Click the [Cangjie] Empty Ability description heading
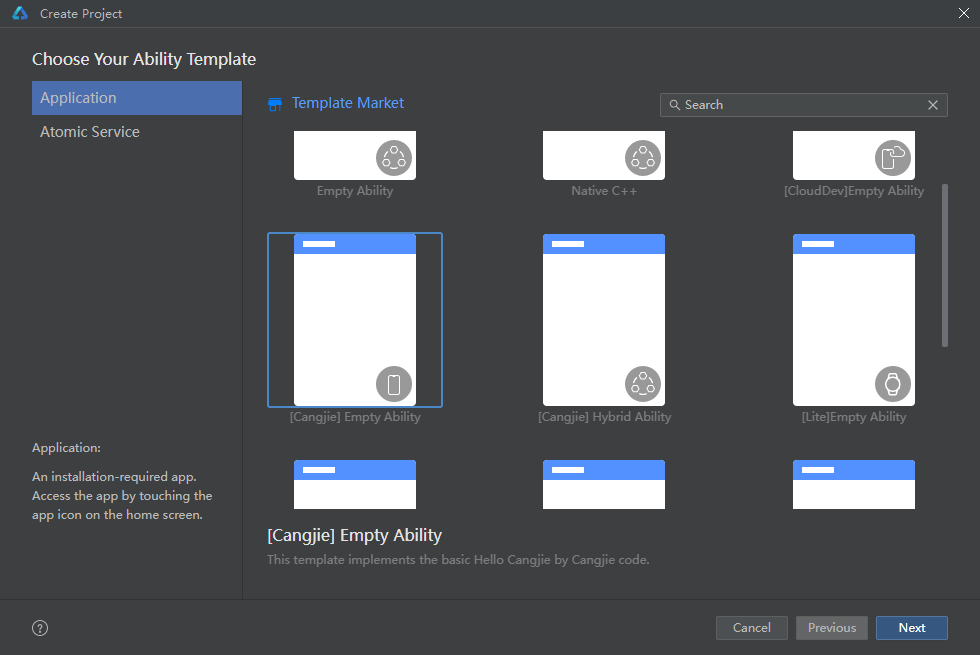The image size is (980, 655). coord(354,536)
